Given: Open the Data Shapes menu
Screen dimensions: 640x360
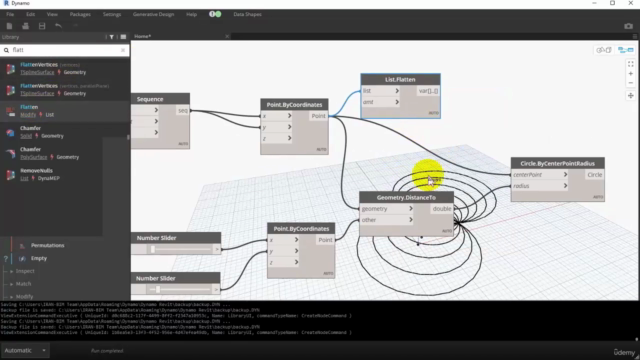Looking at the screenshot, I should tap(247, 14).
